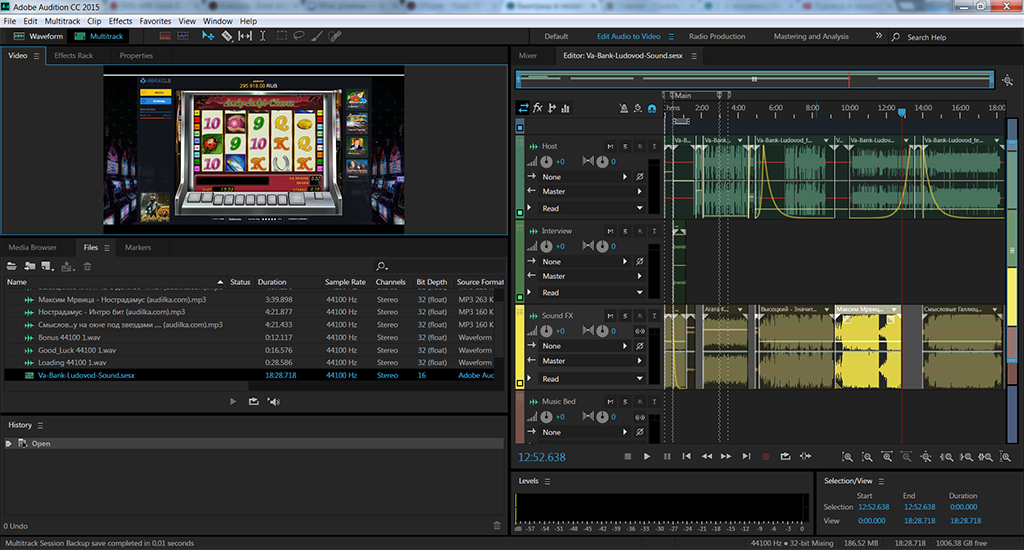Viewport: 1024px width, 550px height.
Task: Open the EQ view in editor
Action: (566, 108)
